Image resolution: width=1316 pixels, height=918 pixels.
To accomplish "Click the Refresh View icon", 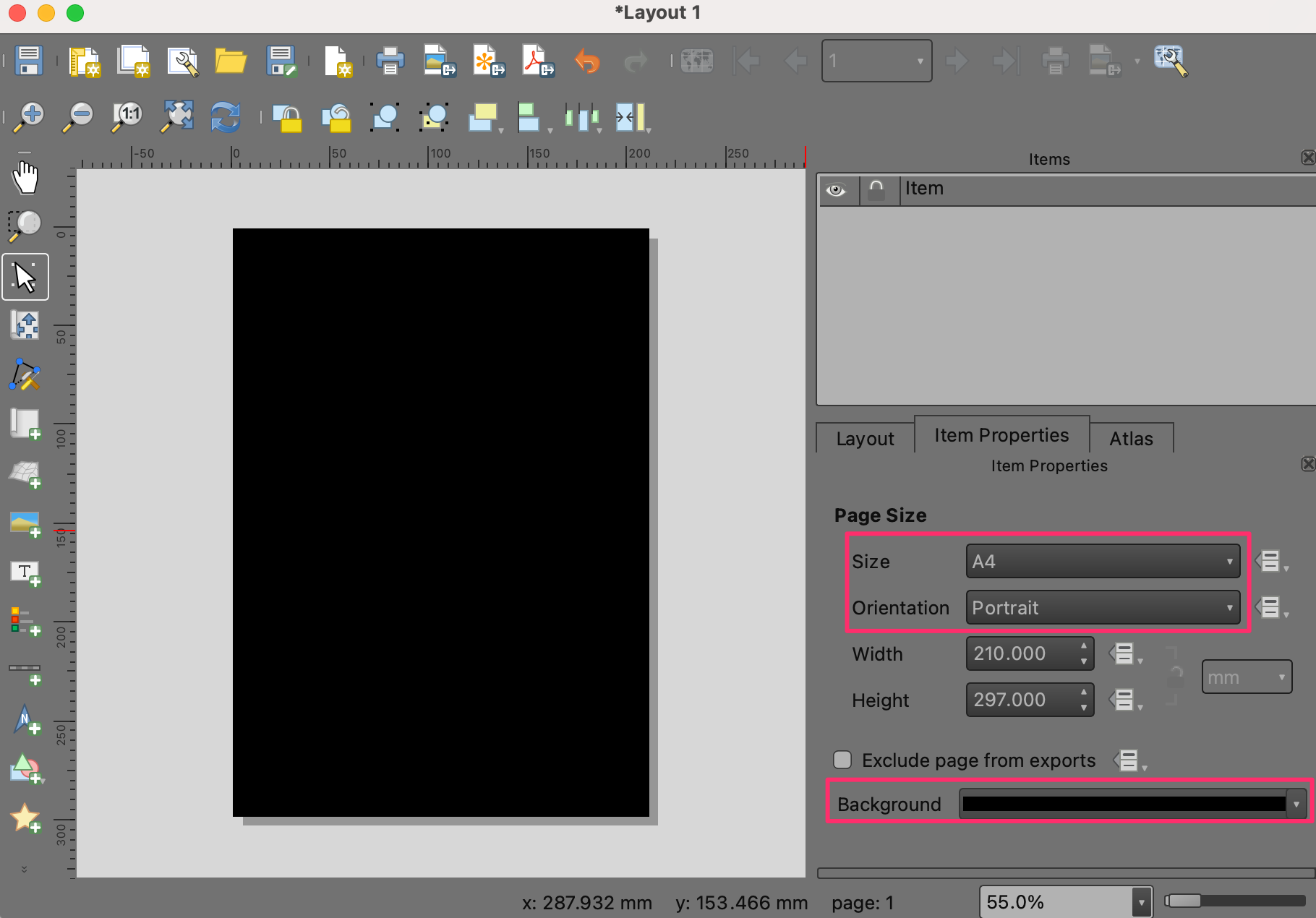I will point(225,116).
